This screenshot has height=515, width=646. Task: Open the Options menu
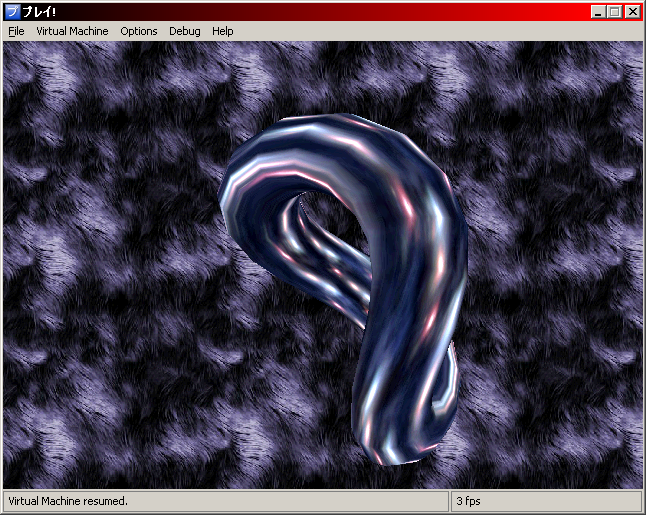click(139, 31)
